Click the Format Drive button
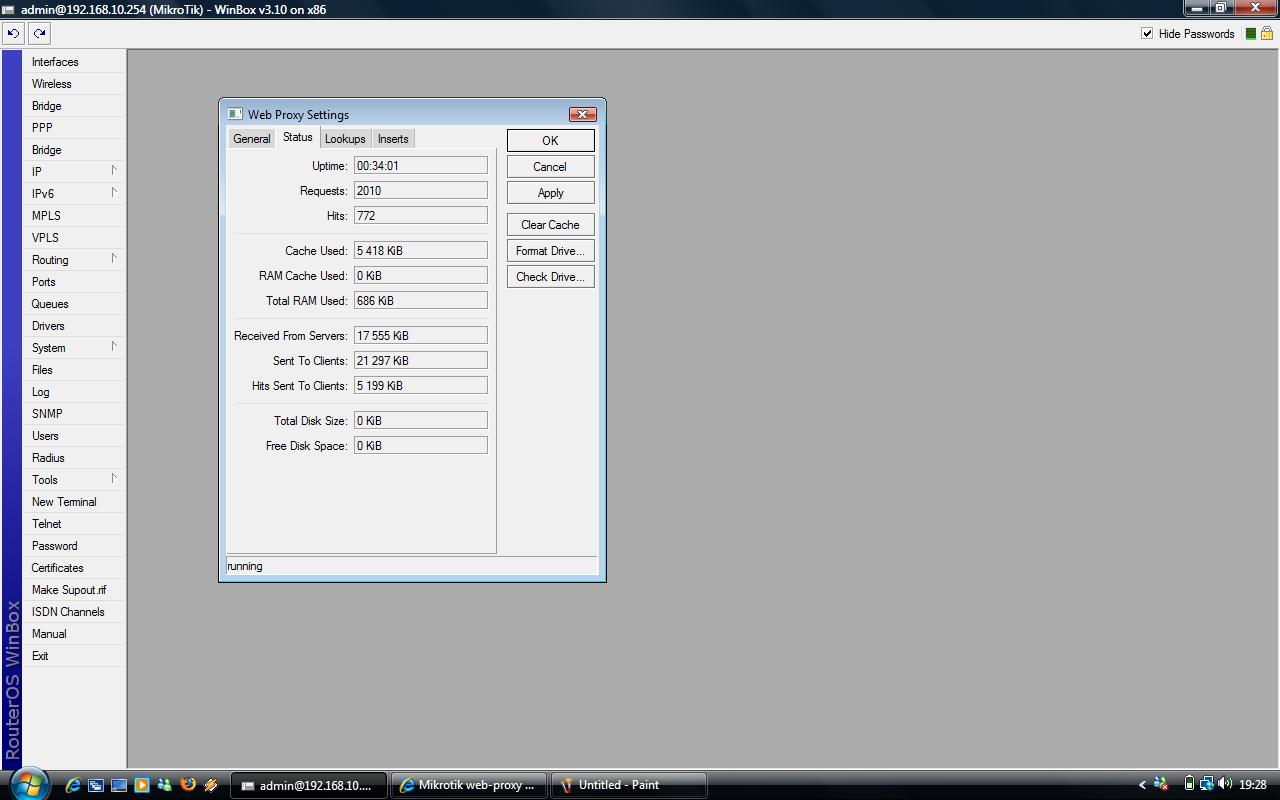1280x800 pixels. click(x=550, y=251)
